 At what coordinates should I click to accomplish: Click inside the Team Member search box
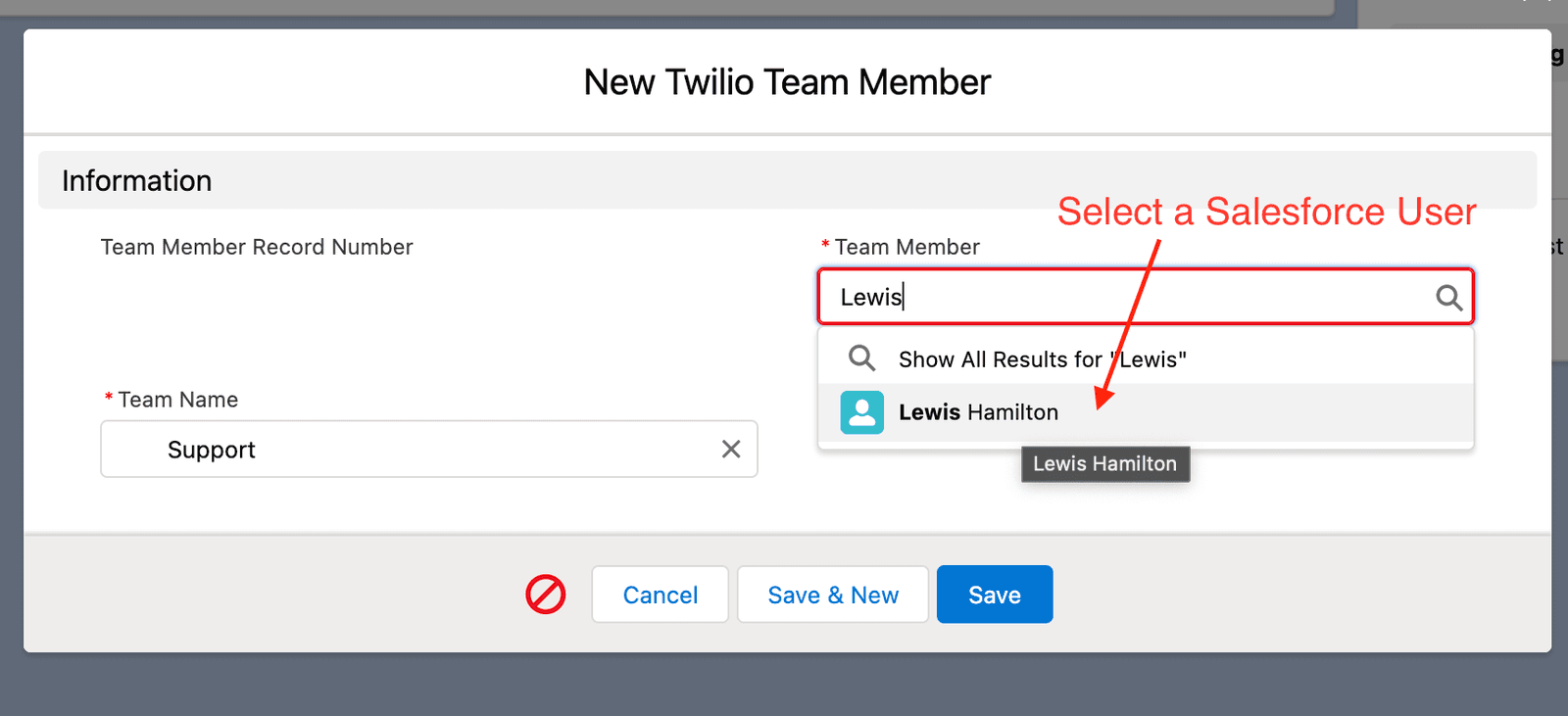[1078, 297]
